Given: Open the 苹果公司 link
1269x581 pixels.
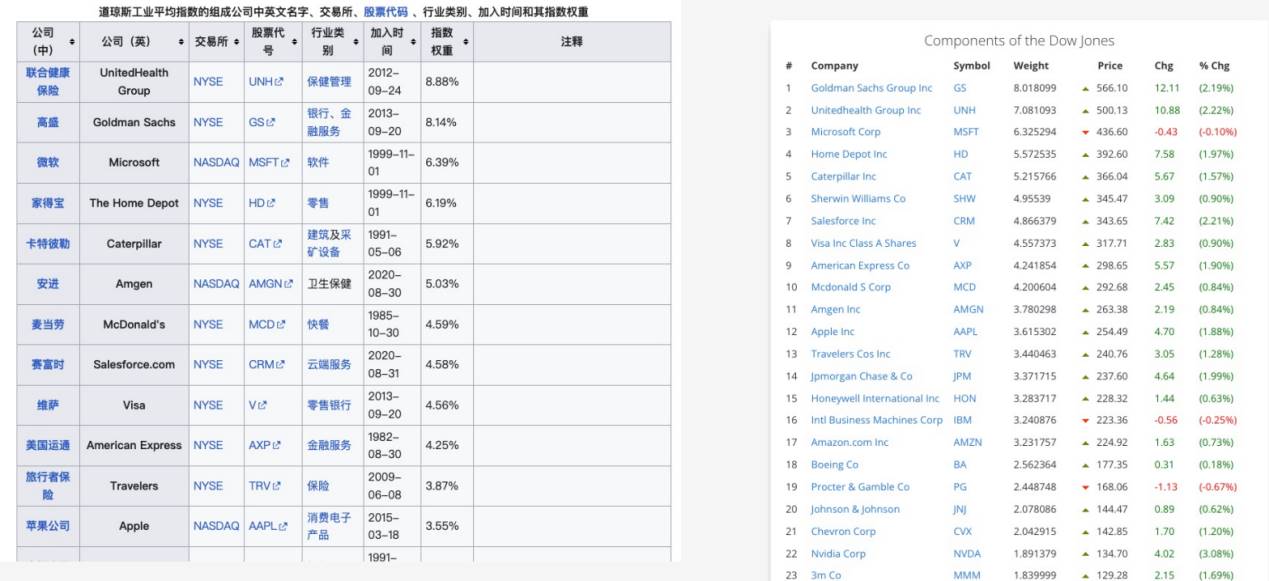Looking at the screenshot, I should [x=48, y=526].
